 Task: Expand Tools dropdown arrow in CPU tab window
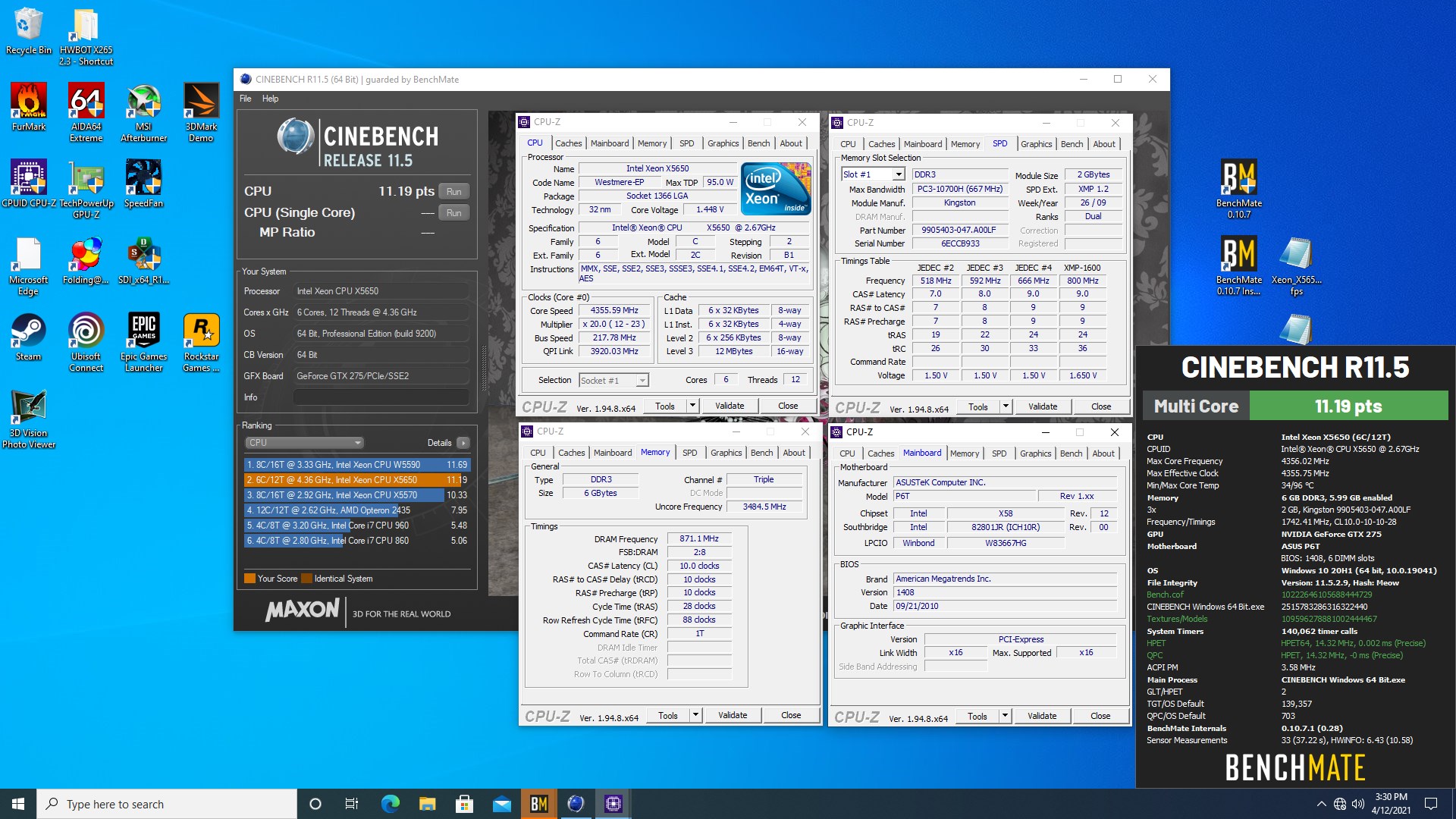coord(692,406)
